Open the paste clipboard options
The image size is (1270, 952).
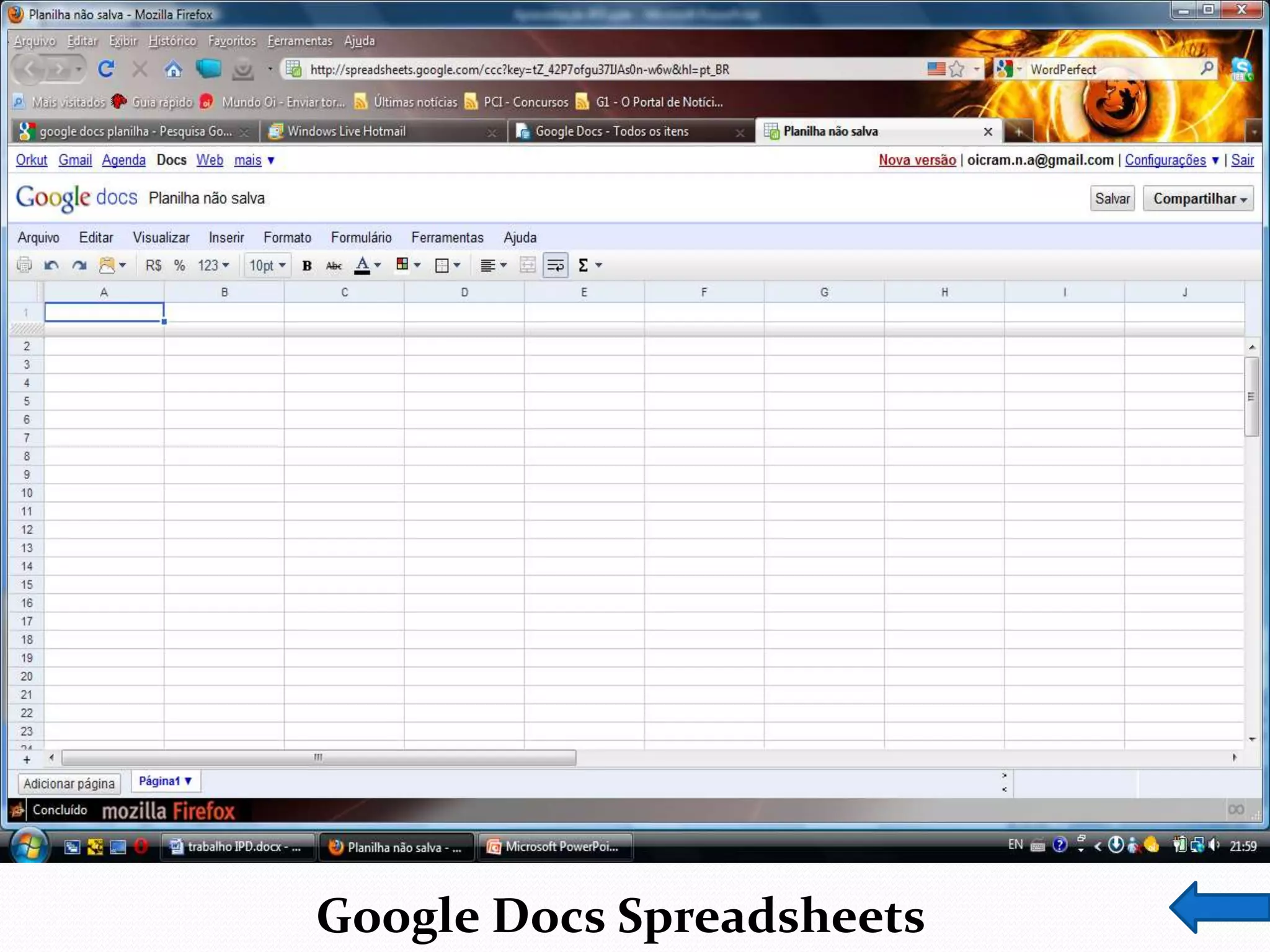point(112,265)
